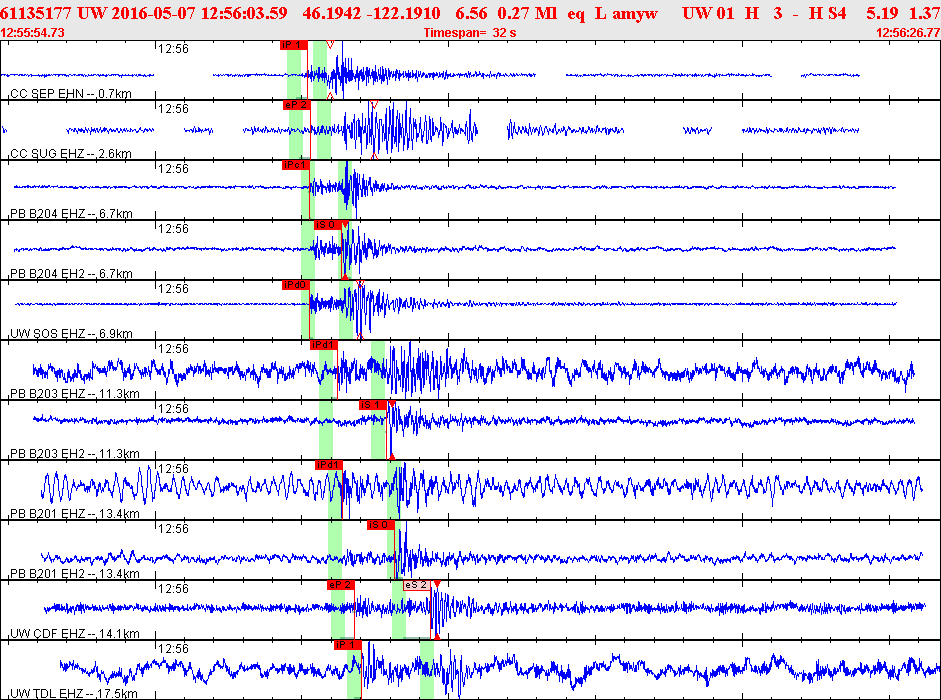Click the origin time 2016-05-07 12:56:03.59

pos(197,13)
